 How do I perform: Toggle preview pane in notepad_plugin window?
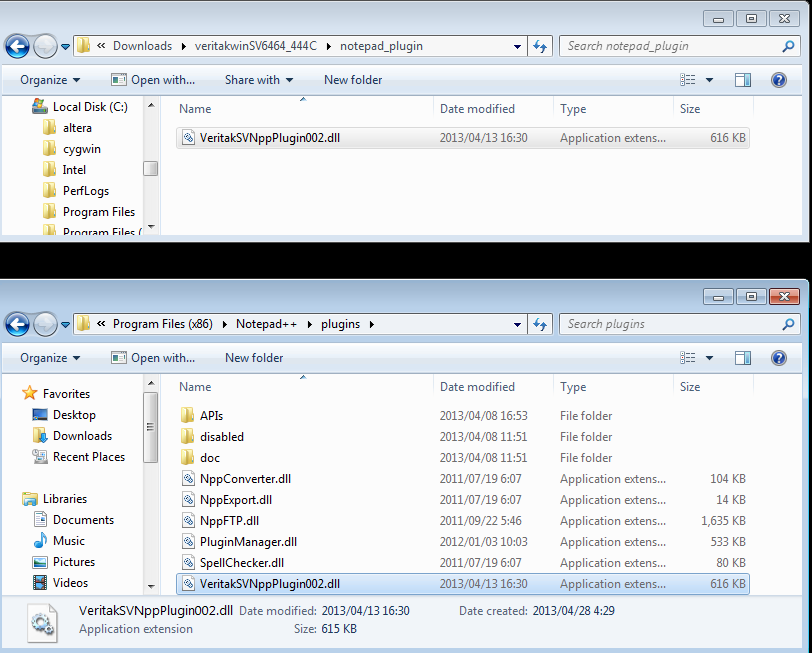click(743, 80)
